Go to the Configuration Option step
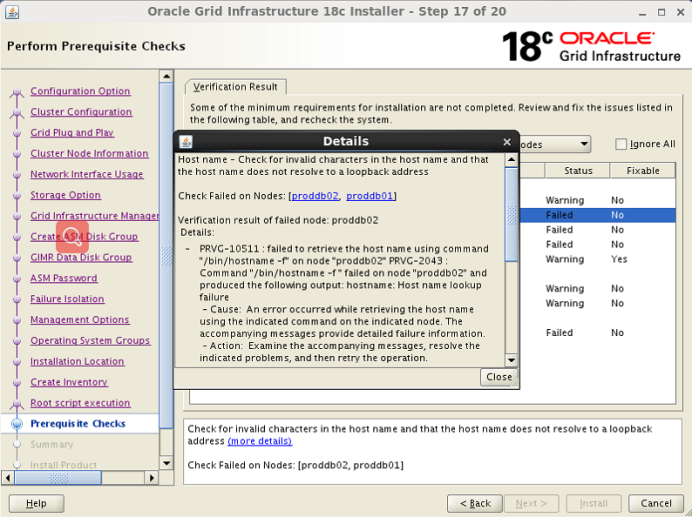This screenshot has width=692, height=518. [x=80, y=91]
